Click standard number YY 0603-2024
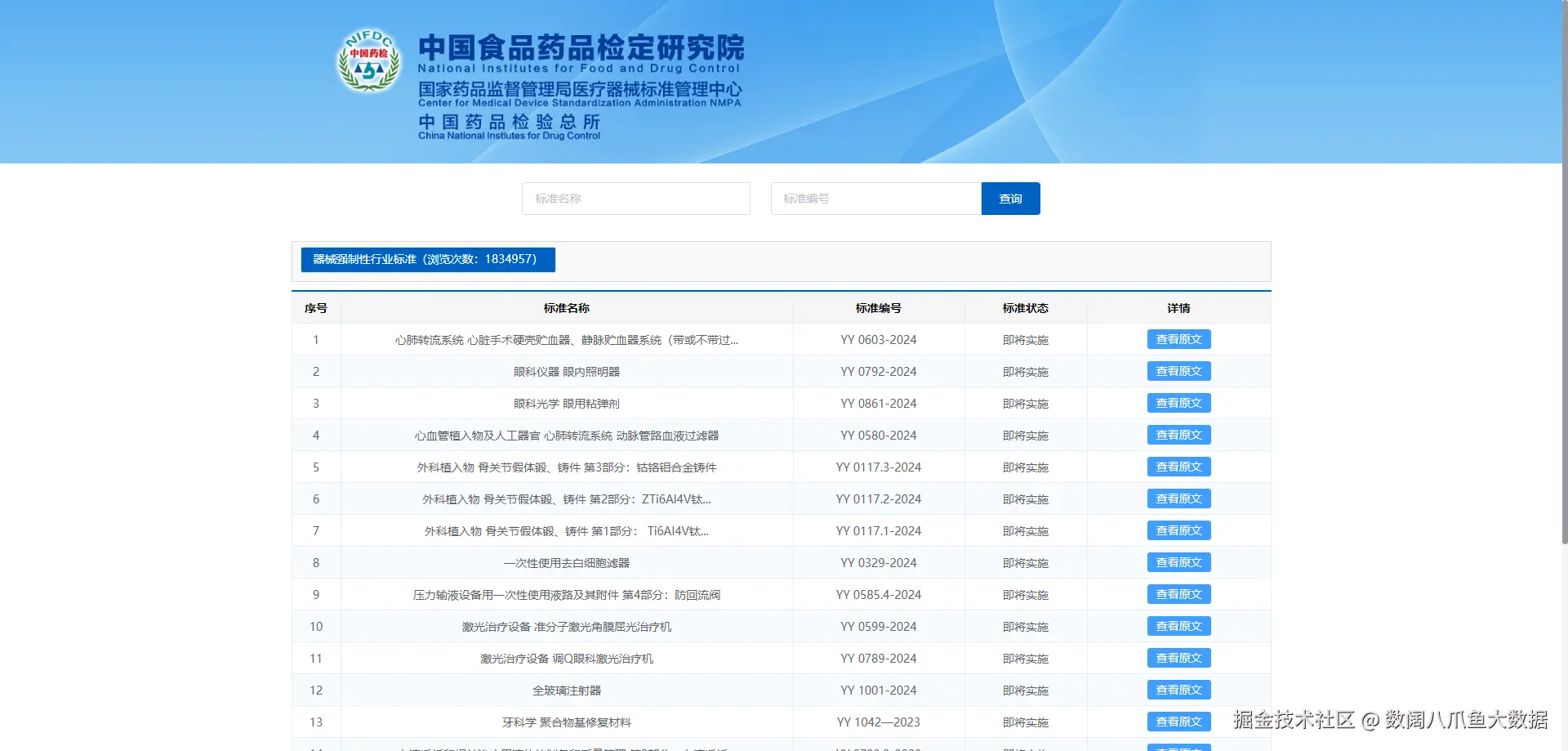The width and height of the screenshot is (1568, 751). tap(879, 340)
